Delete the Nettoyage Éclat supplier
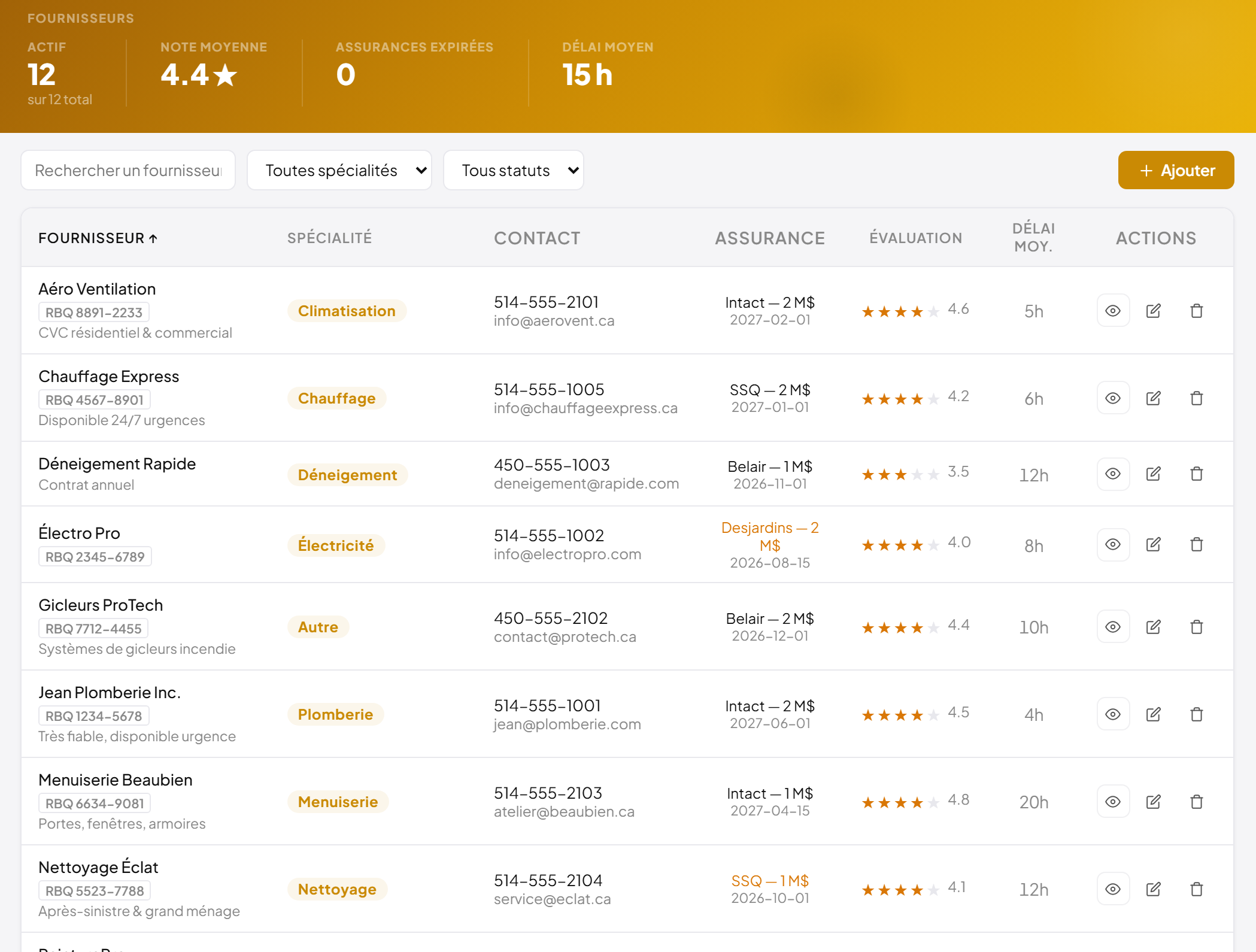The width and height of the screenshot is (1256, 952). coord(1197,889)
